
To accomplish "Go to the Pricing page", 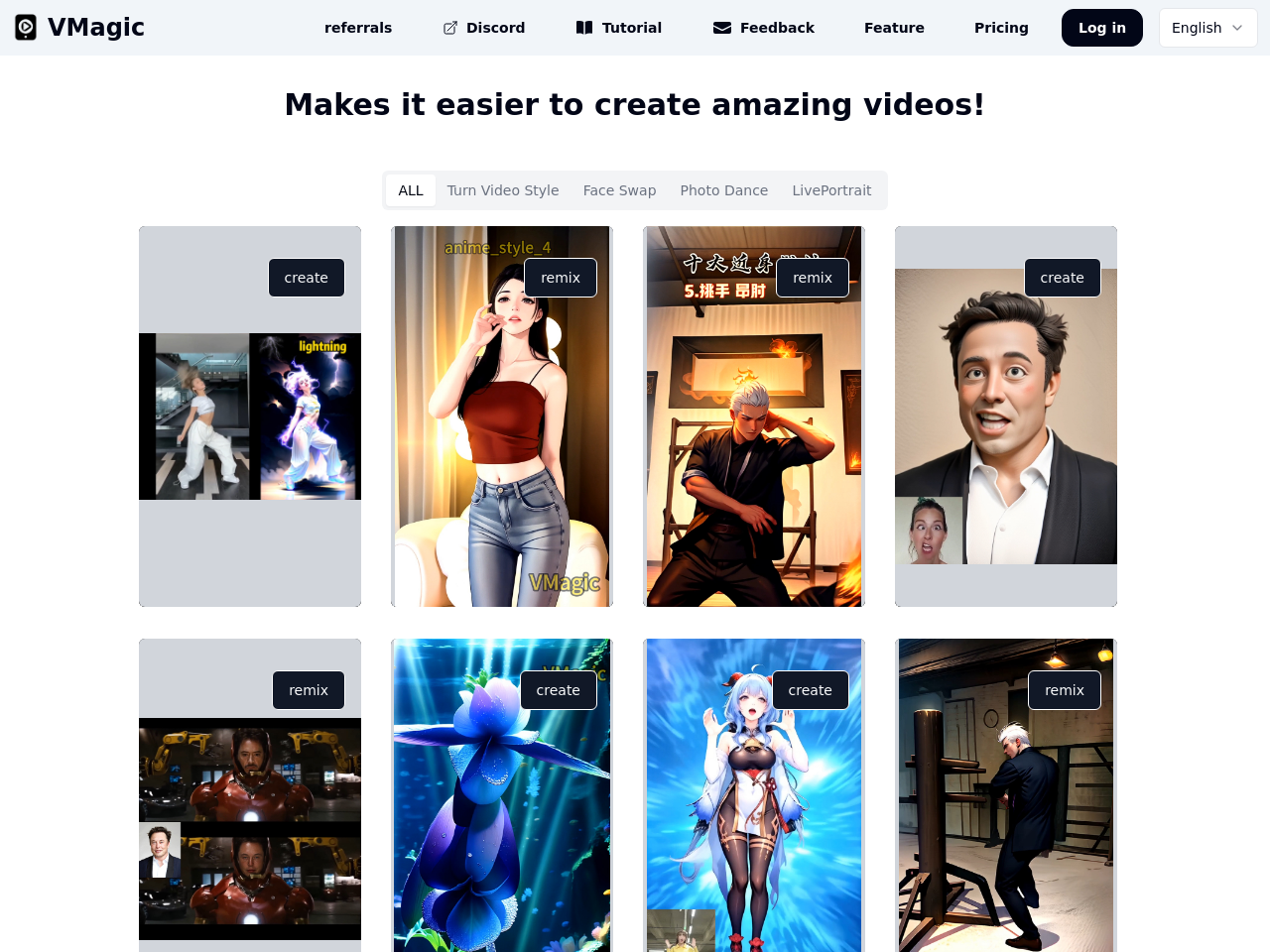I will [x=1001, y=28].
